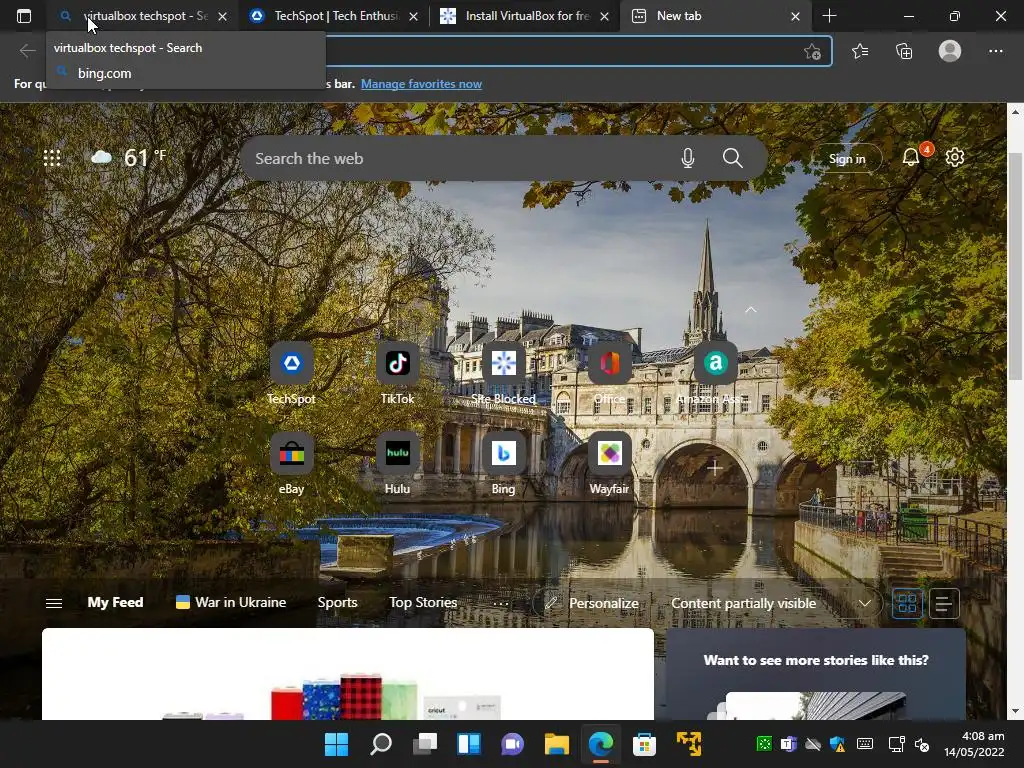Image resolution: width=1024 pixels, height=768 pixels.
Task: Close the Install VirtualBox tab
Action: (604, 16)
